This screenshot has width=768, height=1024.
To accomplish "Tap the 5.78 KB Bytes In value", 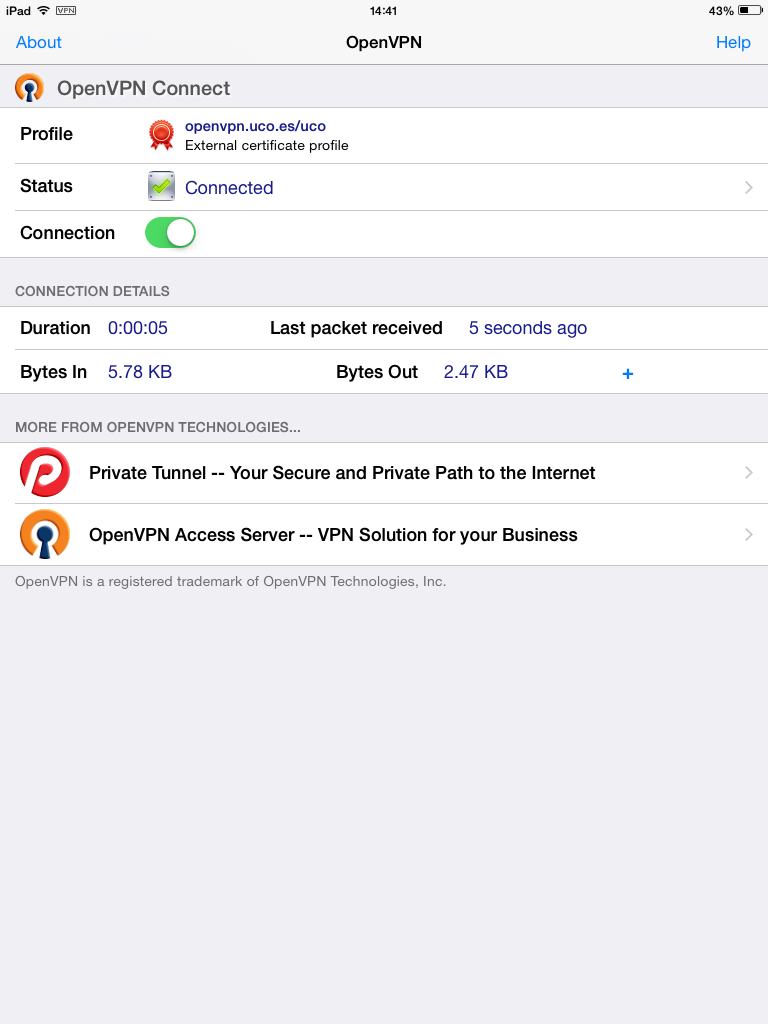I will point(140,372).
